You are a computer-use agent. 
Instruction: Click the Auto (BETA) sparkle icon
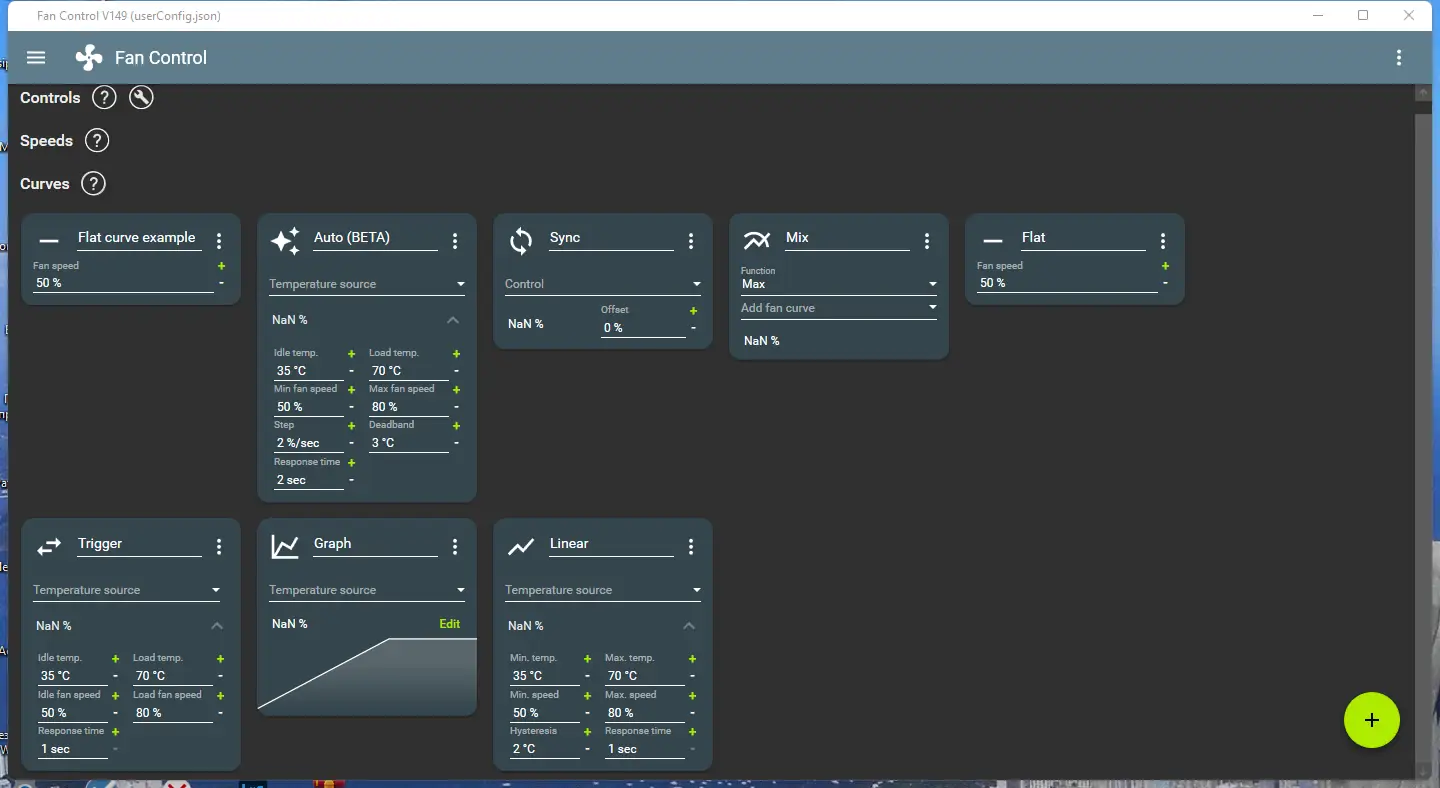click(x=285, y=240)
